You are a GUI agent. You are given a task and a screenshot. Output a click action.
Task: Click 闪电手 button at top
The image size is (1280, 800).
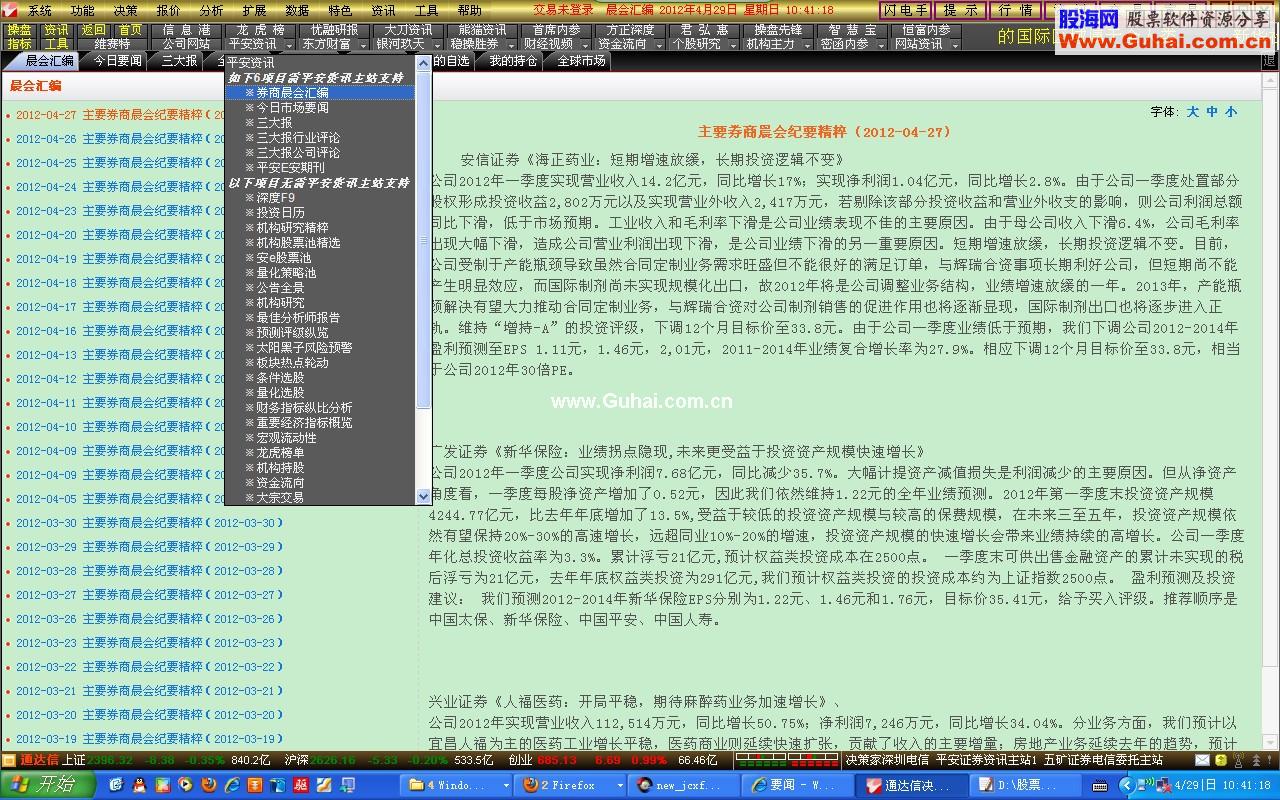click(x=905, y=10)
